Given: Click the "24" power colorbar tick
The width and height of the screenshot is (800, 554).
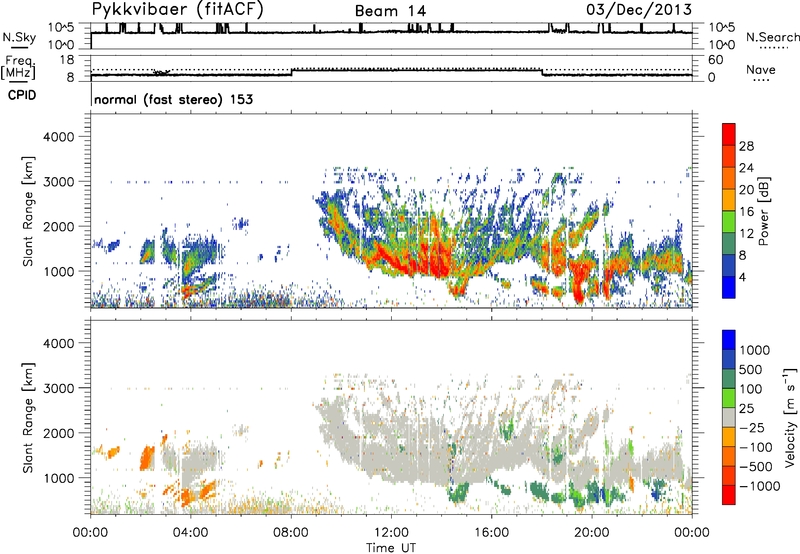Looking at the screenshot, I should coord(746,168).
